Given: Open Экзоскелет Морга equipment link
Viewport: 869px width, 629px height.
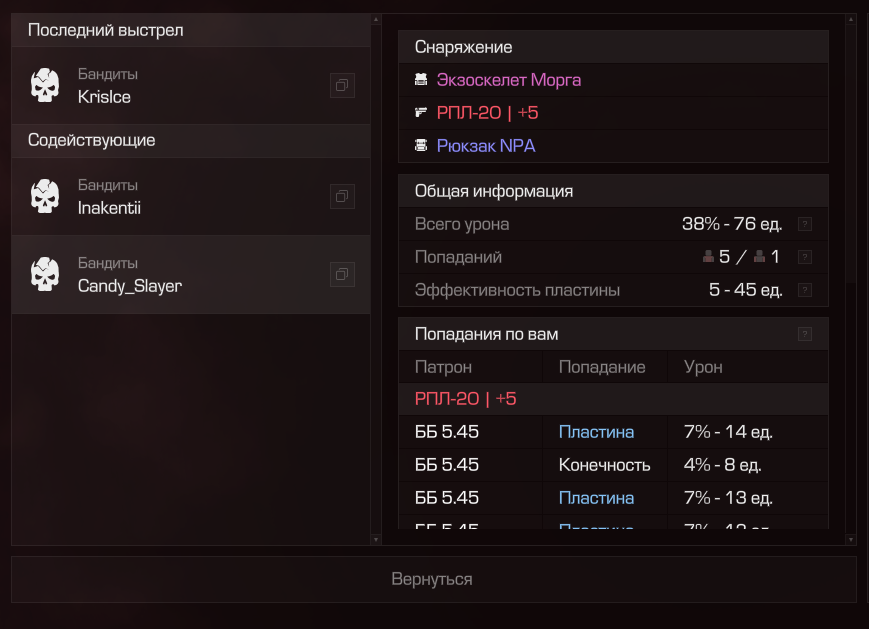Looking at the screenshot, I should tap(509, 80).
